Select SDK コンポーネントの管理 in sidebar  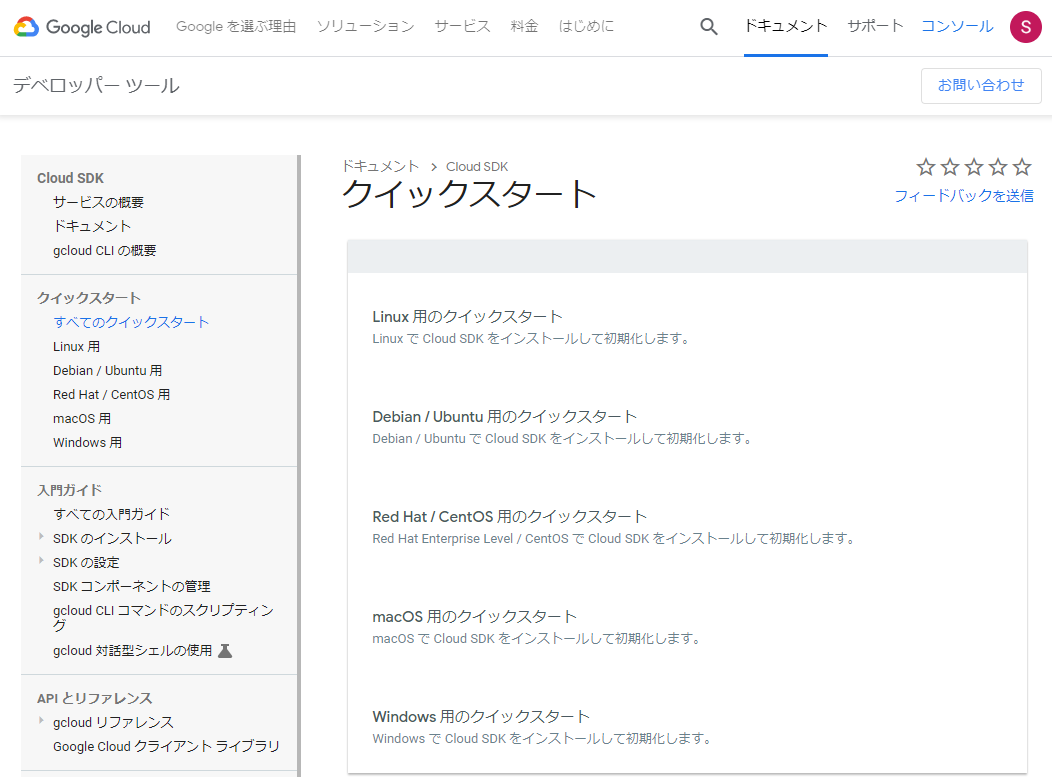tap(132, 586)
